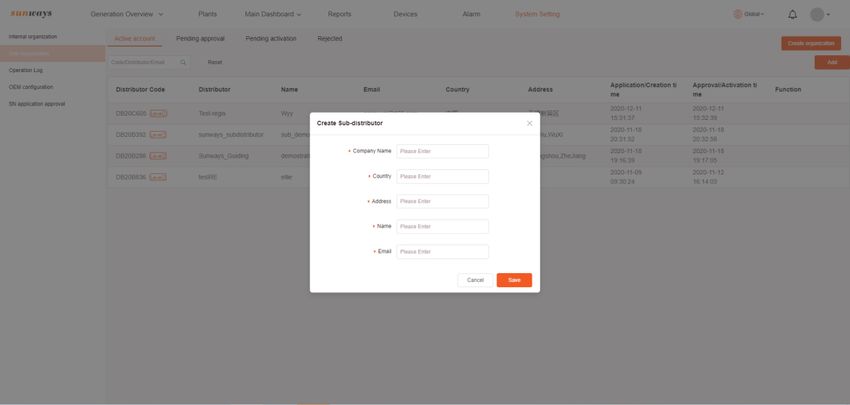
Task: Focus the Name input field
Action: click(x=442, y=227)
